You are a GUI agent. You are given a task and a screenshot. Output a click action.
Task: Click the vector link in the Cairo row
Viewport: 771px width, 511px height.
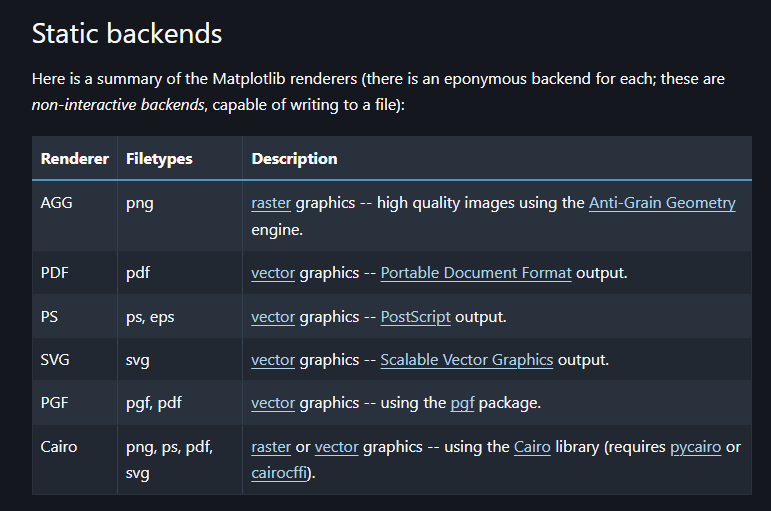[336, 447]
